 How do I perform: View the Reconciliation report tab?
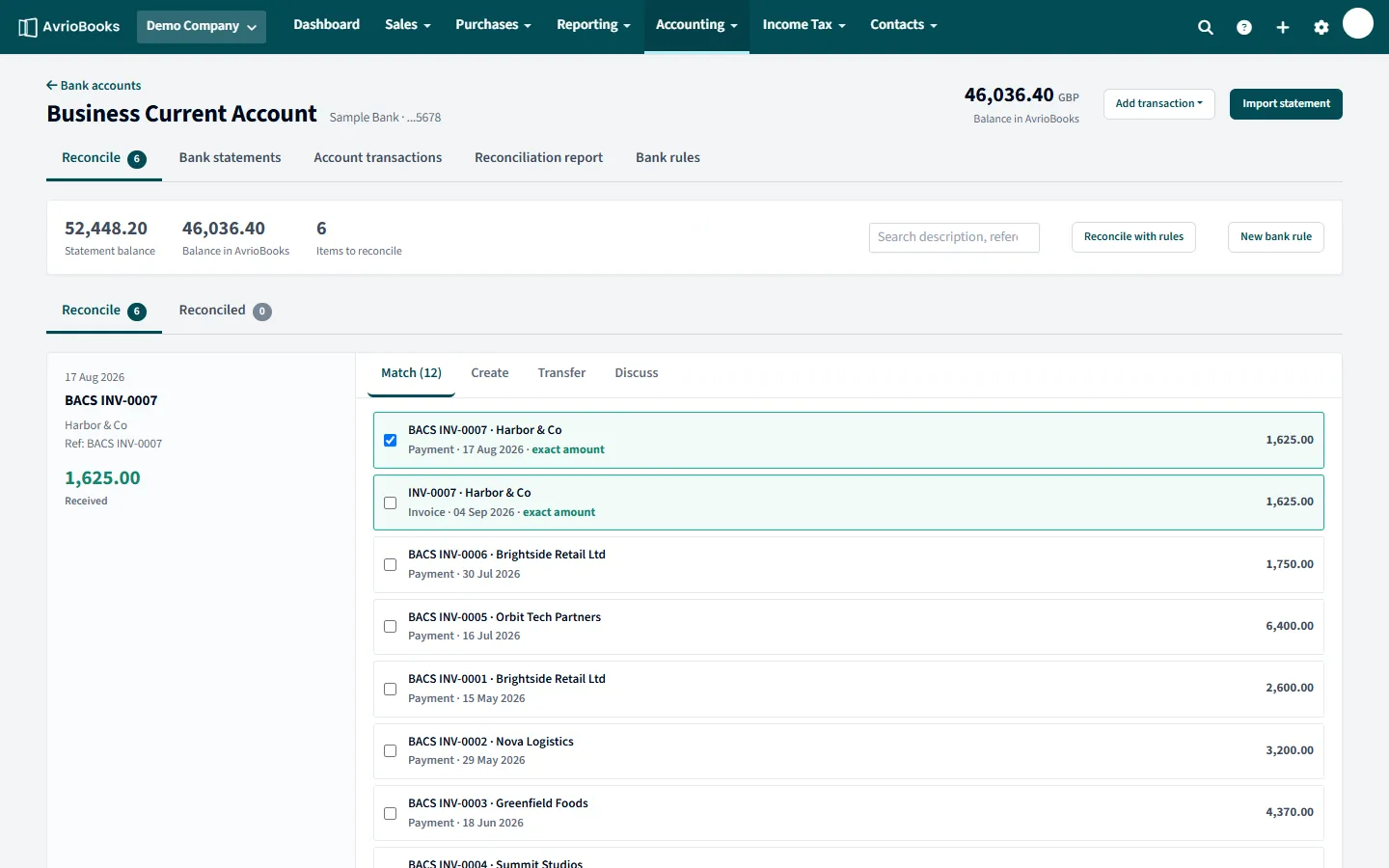pos(538,158)
